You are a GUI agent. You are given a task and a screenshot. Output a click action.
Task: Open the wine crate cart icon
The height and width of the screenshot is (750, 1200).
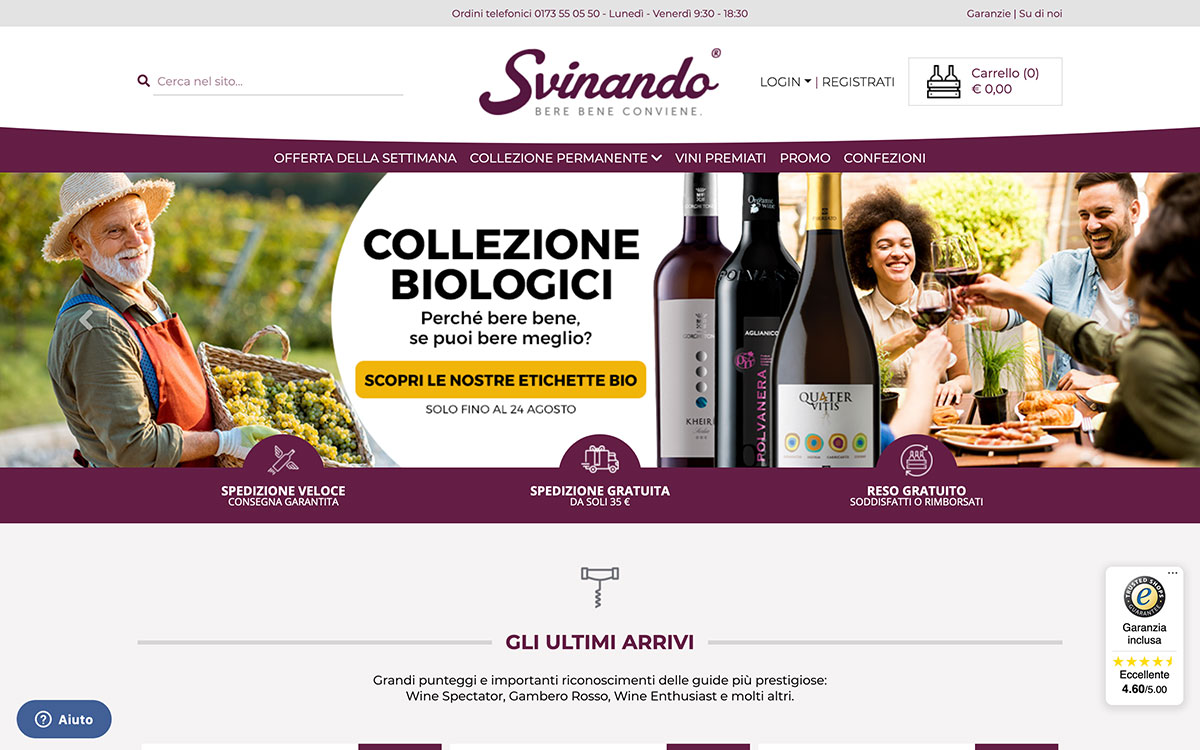click(x=943, y=81)
